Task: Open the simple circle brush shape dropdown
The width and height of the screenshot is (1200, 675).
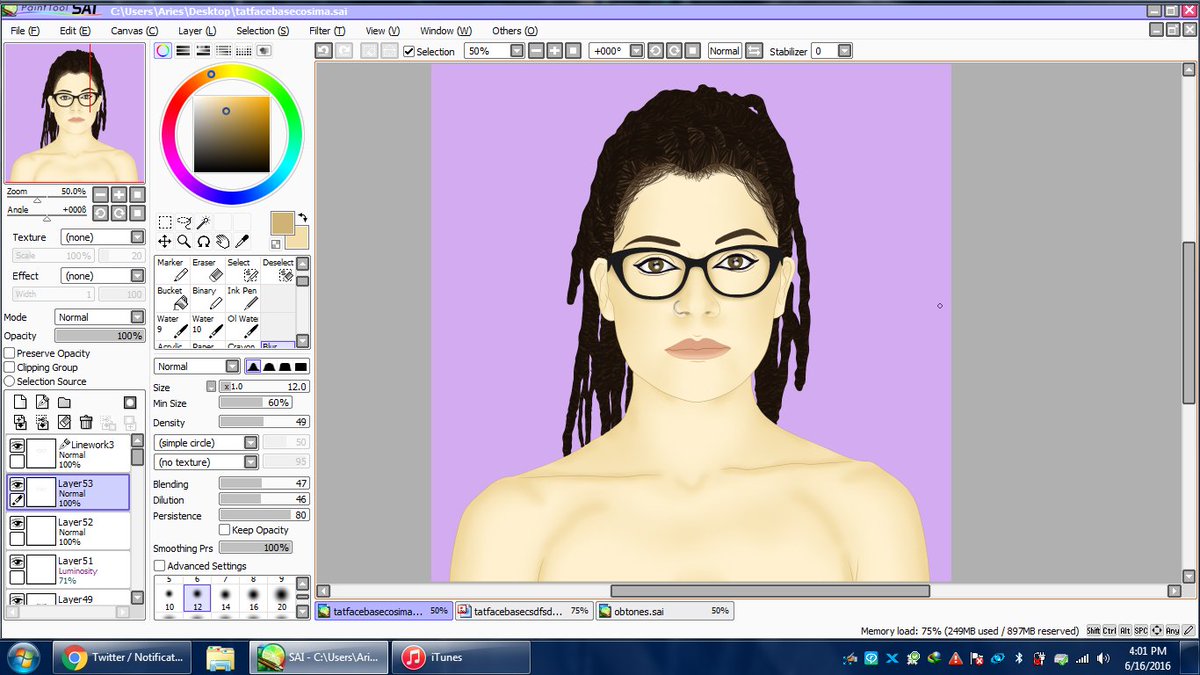Action: coord(207,442)
